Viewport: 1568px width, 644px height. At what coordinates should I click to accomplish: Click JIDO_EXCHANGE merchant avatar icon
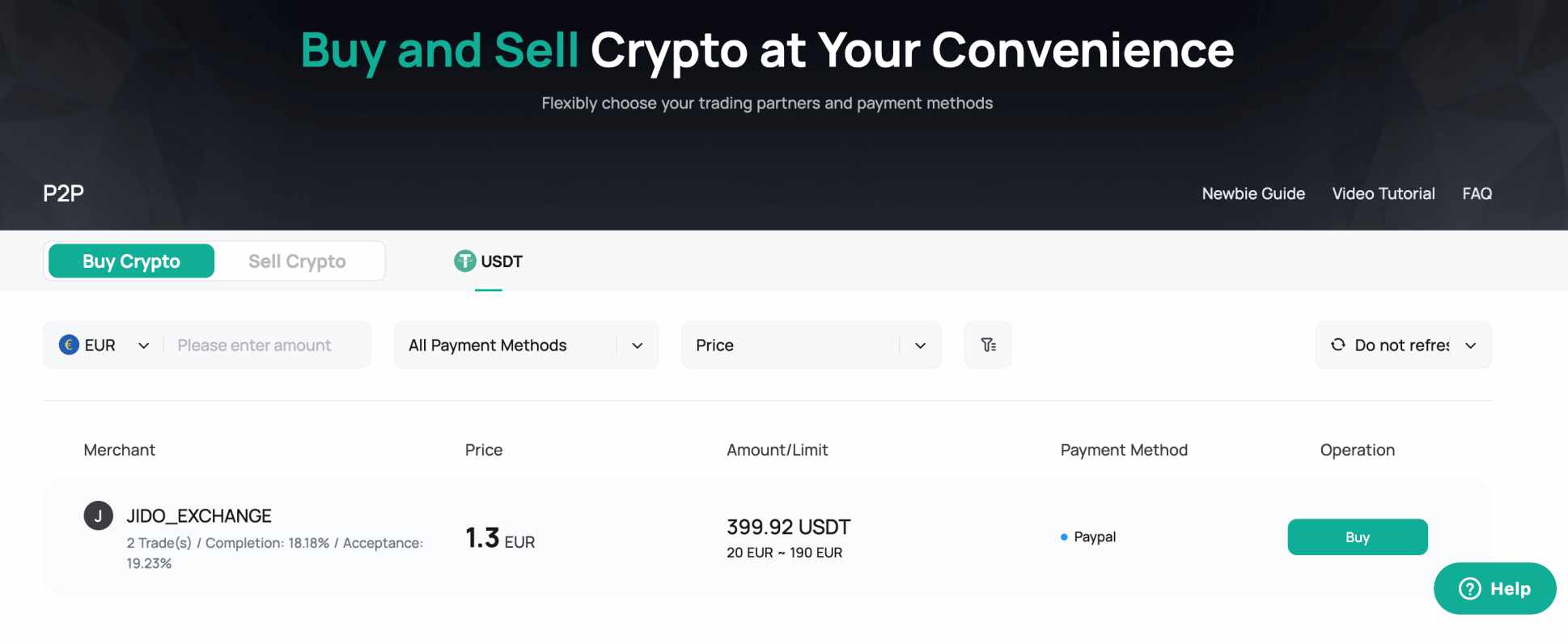98,516
